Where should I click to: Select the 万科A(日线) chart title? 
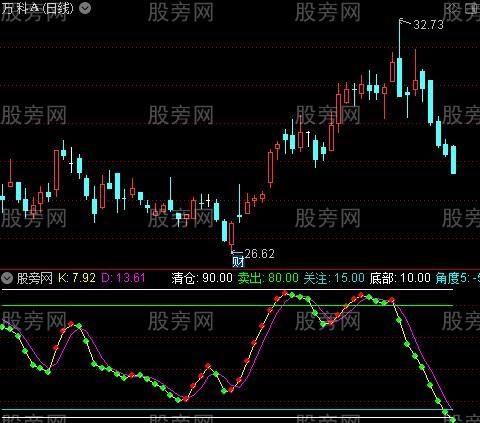coord(37,8)
